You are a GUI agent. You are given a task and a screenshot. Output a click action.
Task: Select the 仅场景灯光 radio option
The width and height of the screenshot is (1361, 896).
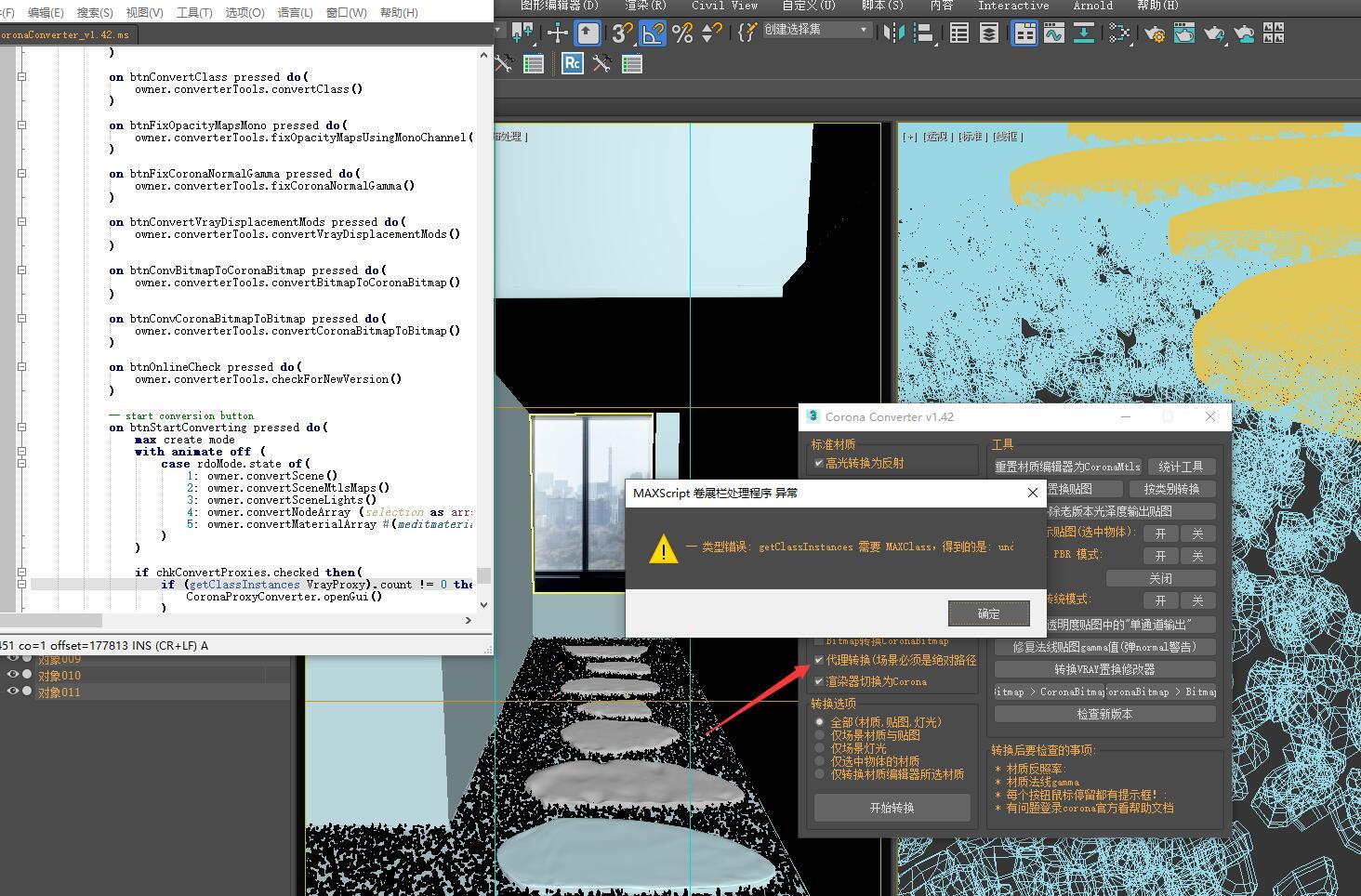tap(820, 747)
